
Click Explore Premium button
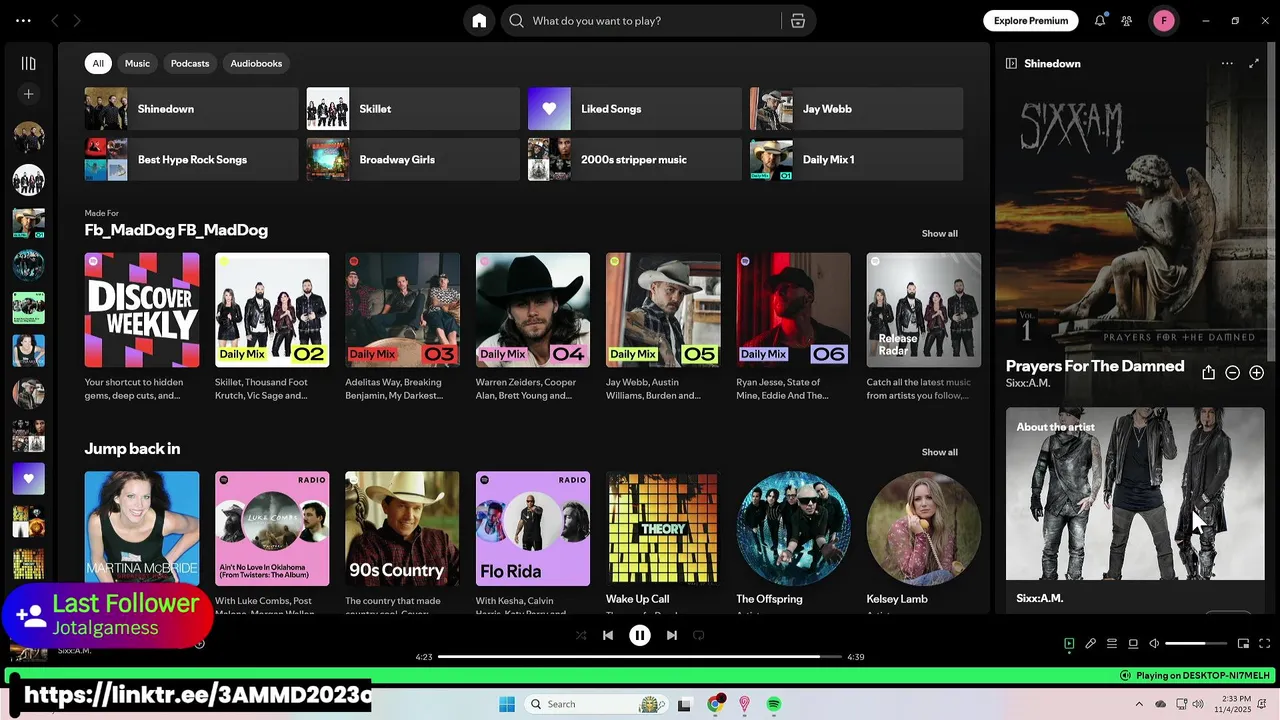coord(1031,21)
